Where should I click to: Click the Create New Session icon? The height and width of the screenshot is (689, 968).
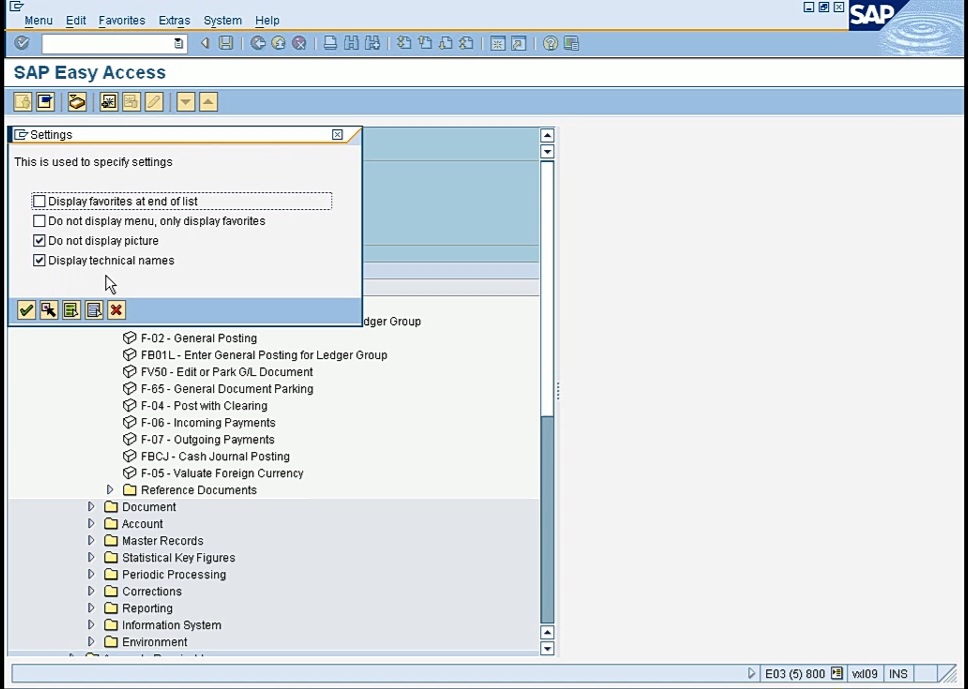498,43
